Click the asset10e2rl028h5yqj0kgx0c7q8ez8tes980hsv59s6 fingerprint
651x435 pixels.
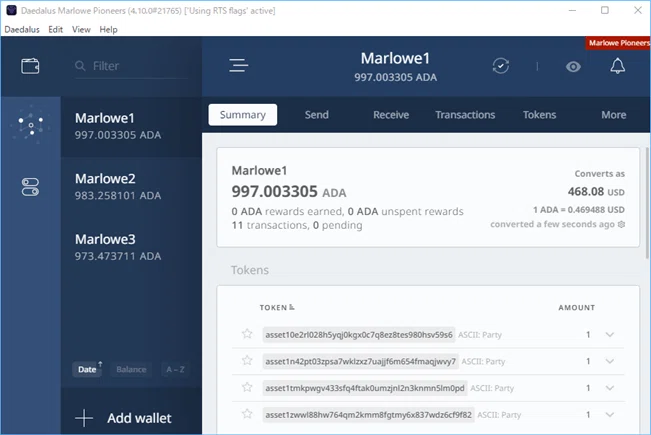pyautogui.click(x=359, y=335)
